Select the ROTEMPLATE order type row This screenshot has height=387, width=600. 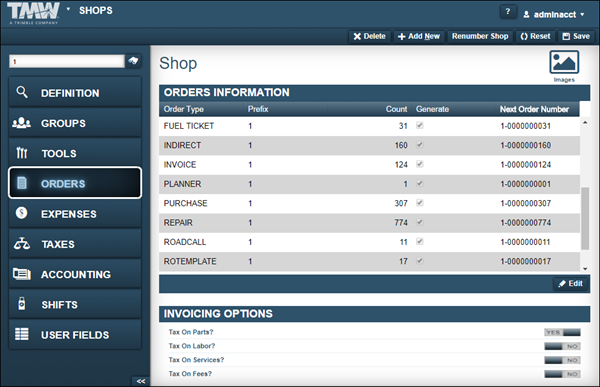click(369, 261)
